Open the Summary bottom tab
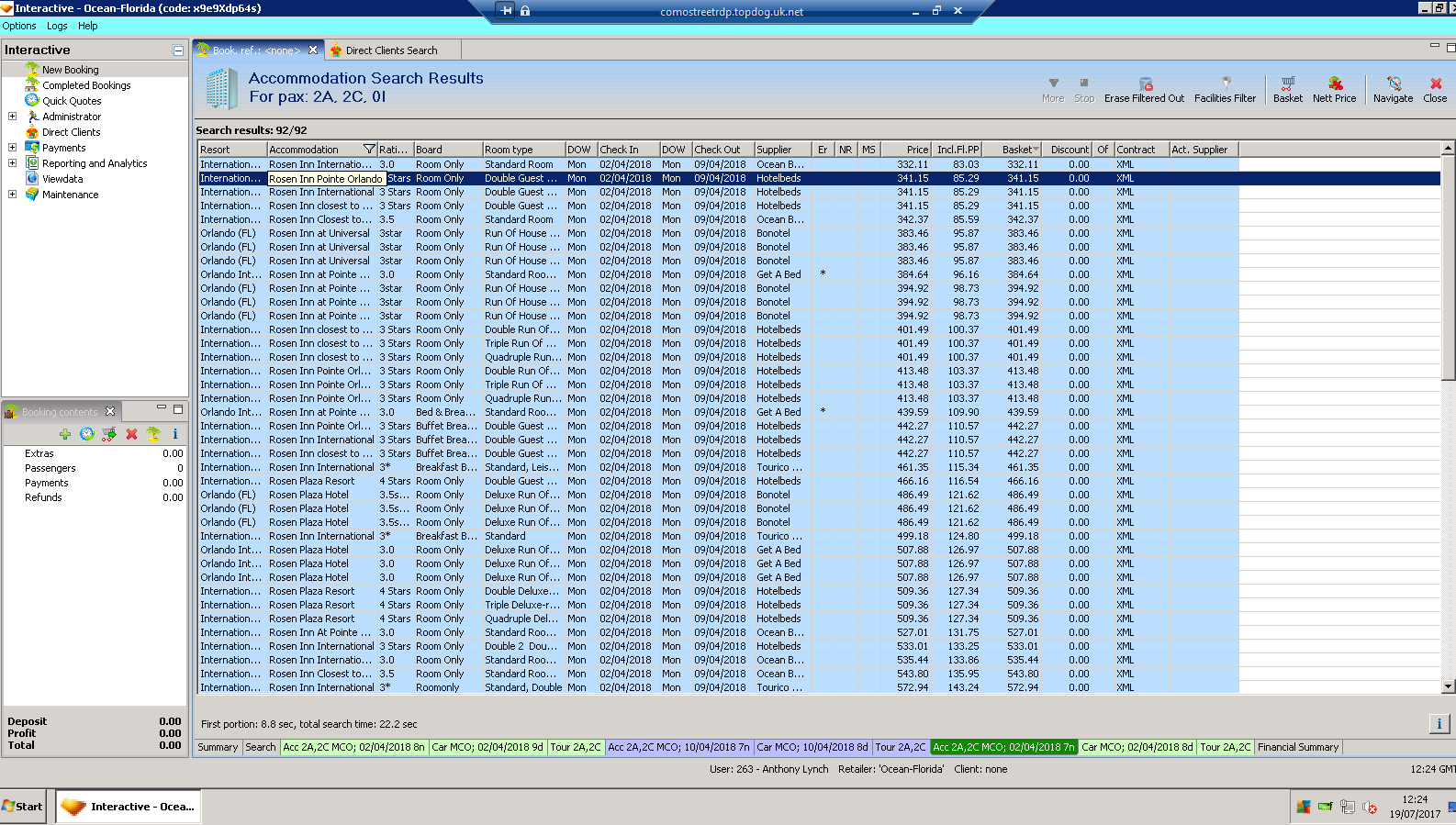The width and height of the screenshot is (1456, 825). point(218,747)
